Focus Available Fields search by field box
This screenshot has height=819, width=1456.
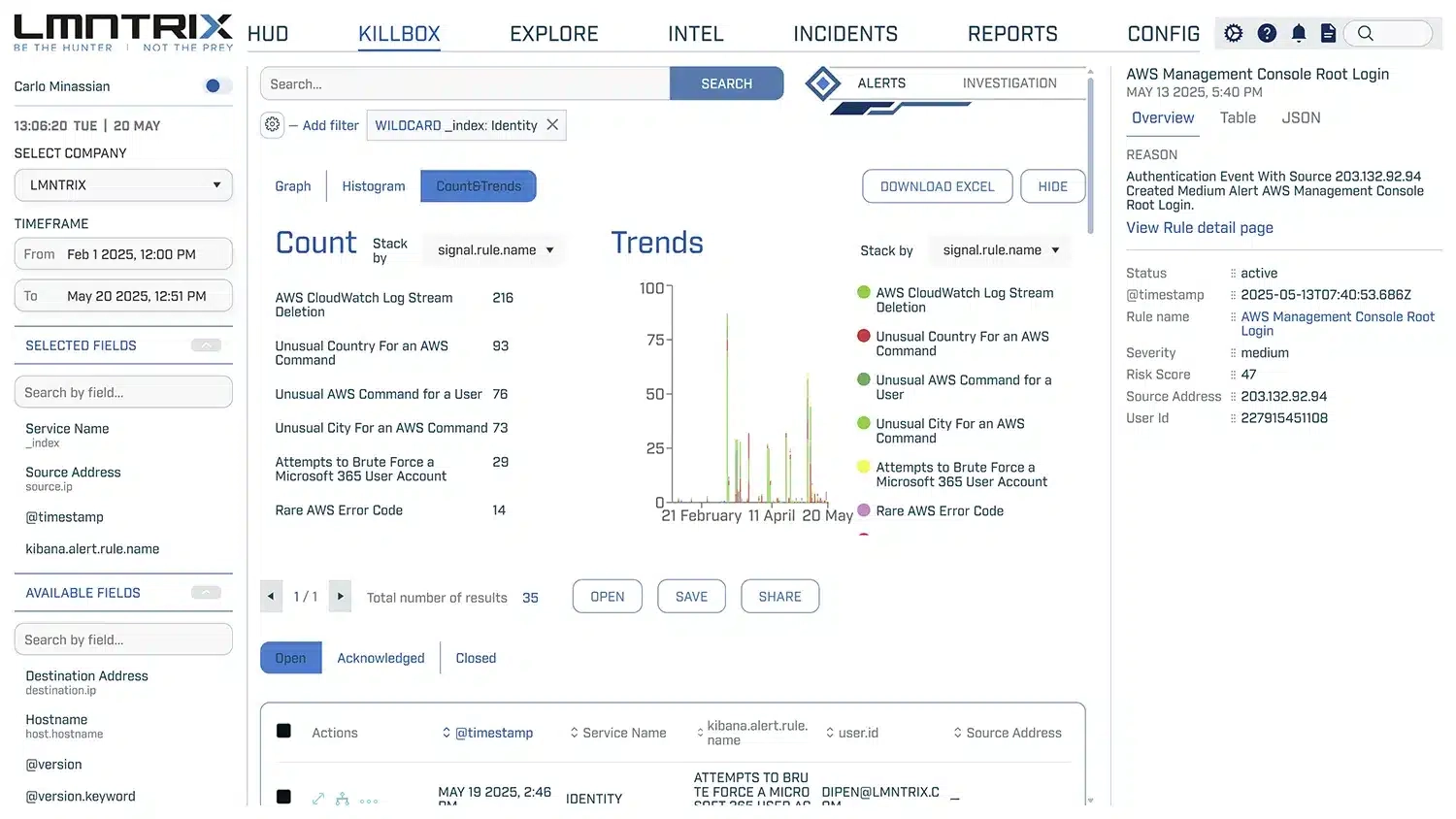tap(123, 639)
